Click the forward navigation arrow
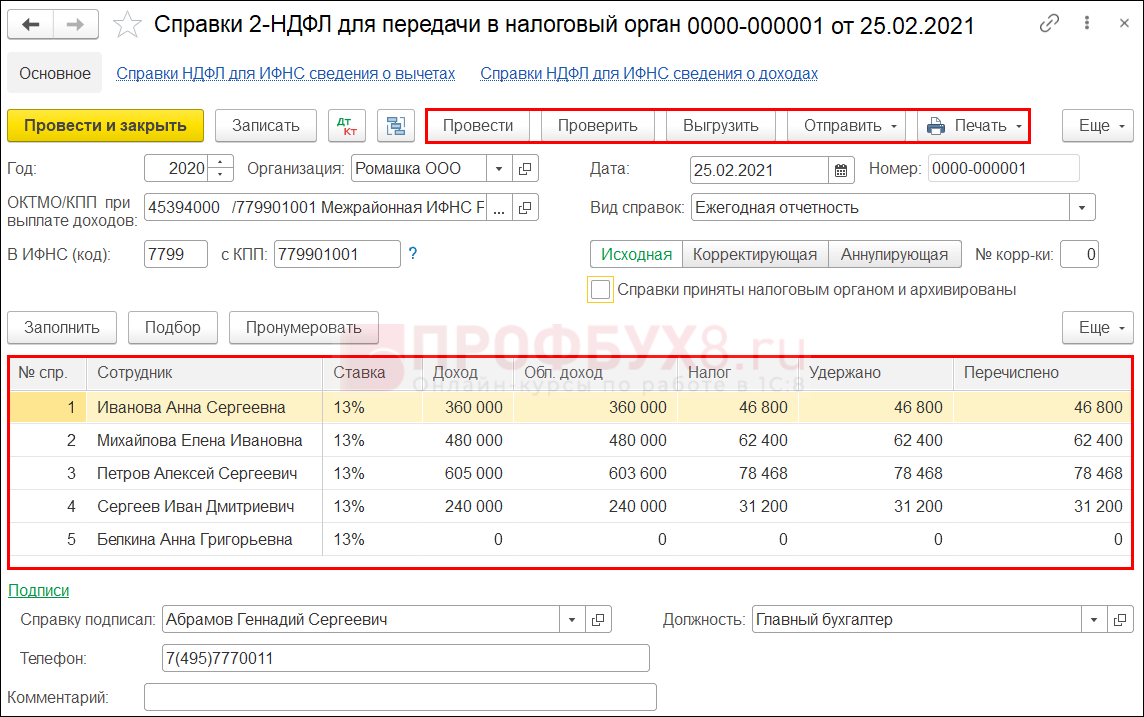The height and width of the screenshot is (717, 1144). coord(75,25)
